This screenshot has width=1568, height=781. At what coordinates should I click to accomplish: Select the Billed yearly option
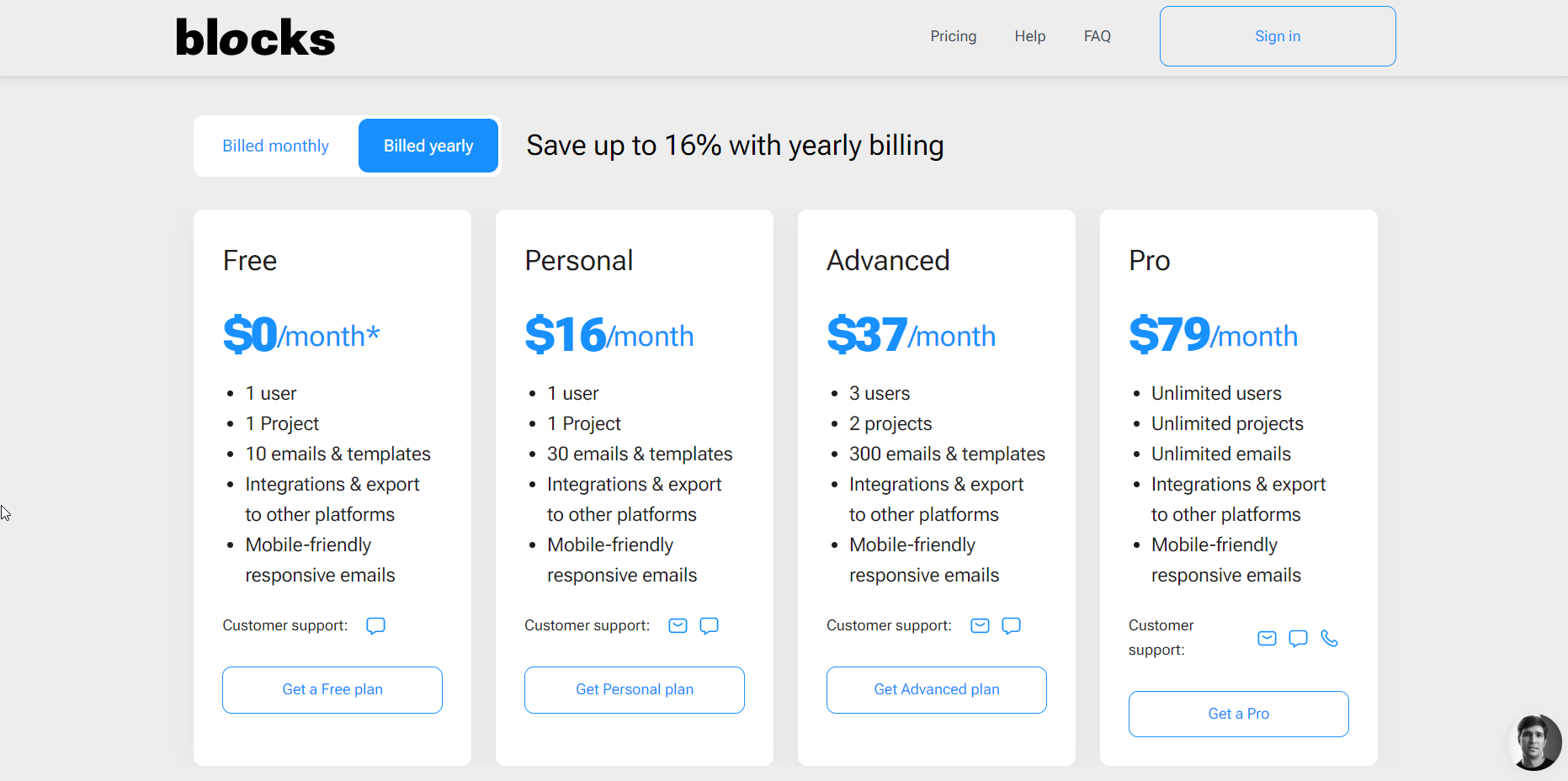[x=428, y=146]
